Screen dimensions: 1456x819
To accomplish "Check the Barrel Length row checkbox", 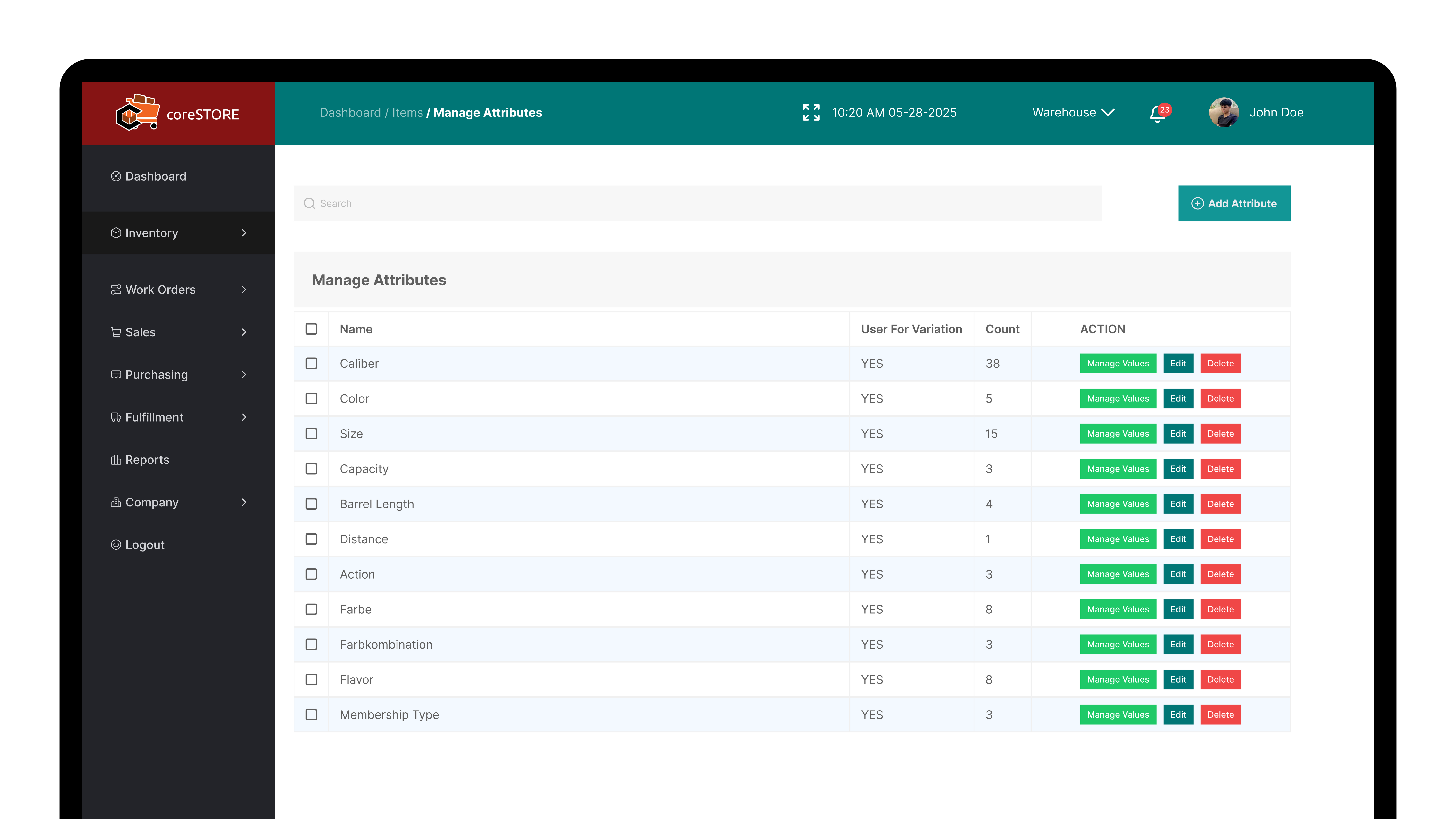I will [311, 504].
